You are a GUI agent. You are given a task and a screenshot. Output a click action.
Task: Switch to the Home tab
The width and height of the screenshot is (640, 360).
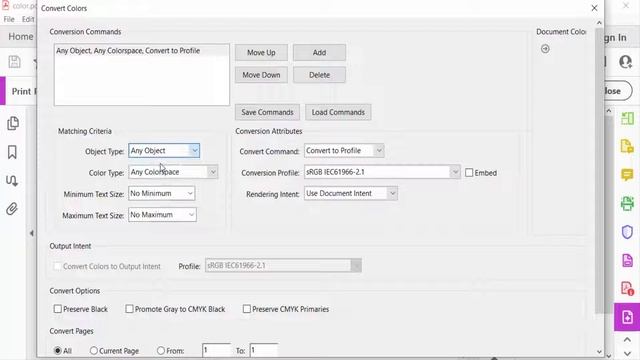click(x=21, y=37)
